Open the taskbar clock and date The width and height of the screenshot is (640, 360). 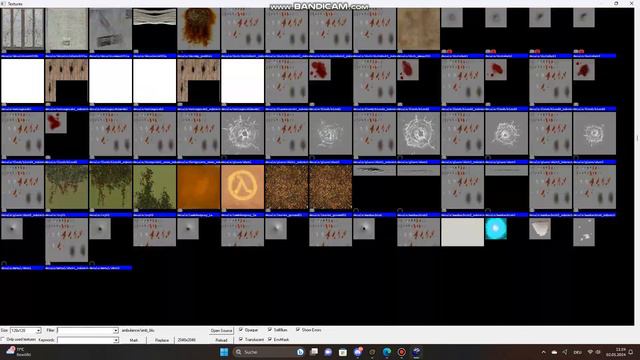[x=616, y=352]
